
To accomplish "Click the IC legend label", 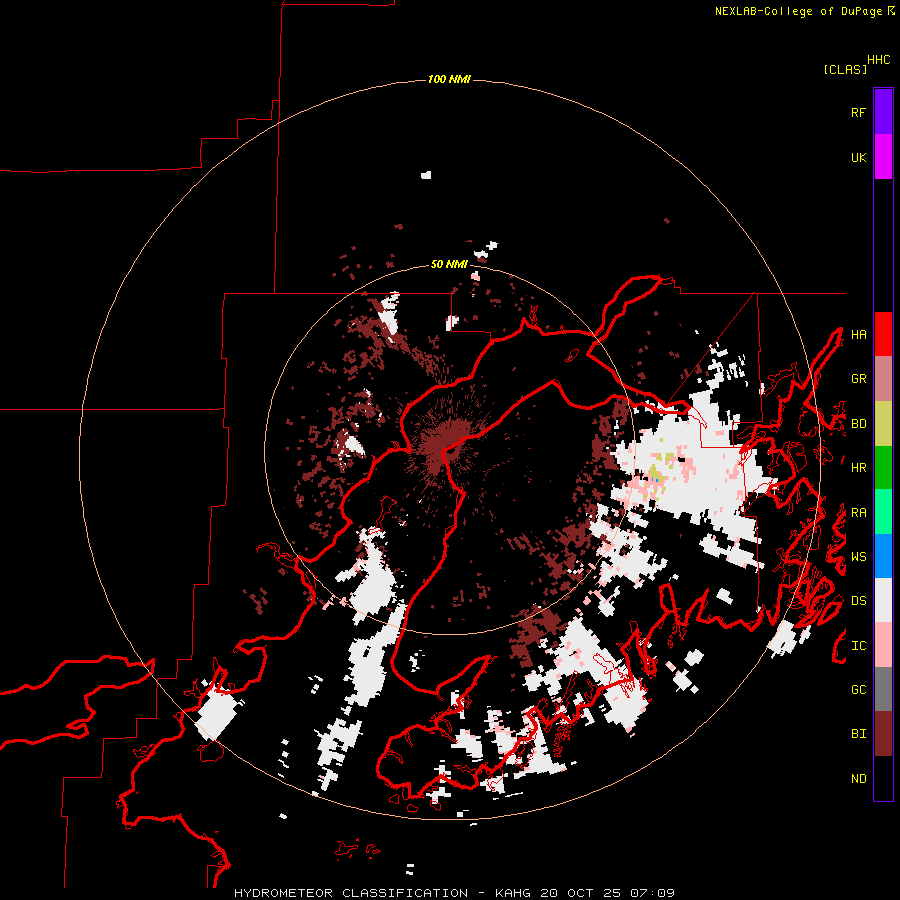I will tap(858, 646).
